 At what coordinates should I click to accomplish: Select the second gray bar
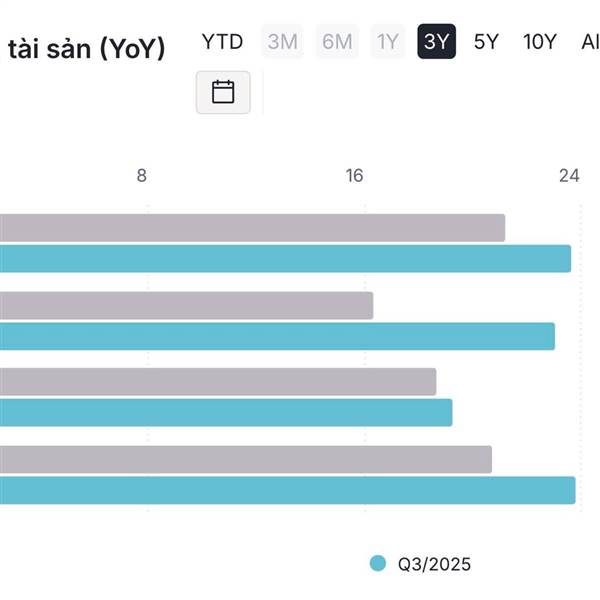tap(186, 306)
